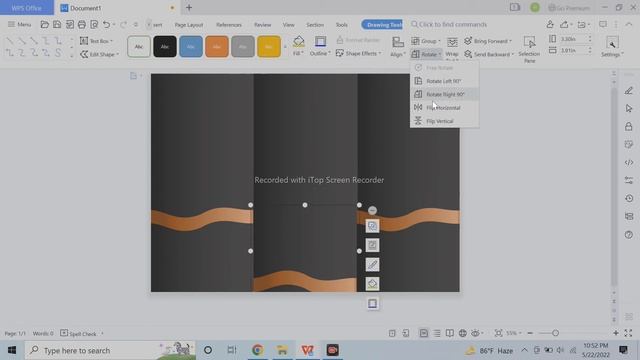The height and width of the screenshot is (360, 640).
Task: Open the Page Layout tab
Action: [x=189, y=25]
